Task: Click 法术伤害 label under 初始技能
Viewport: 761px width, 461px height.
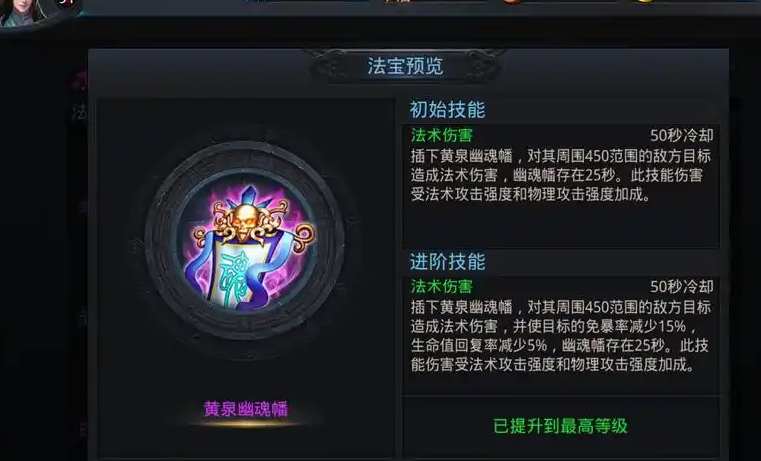Action: [x=442, y=135]
